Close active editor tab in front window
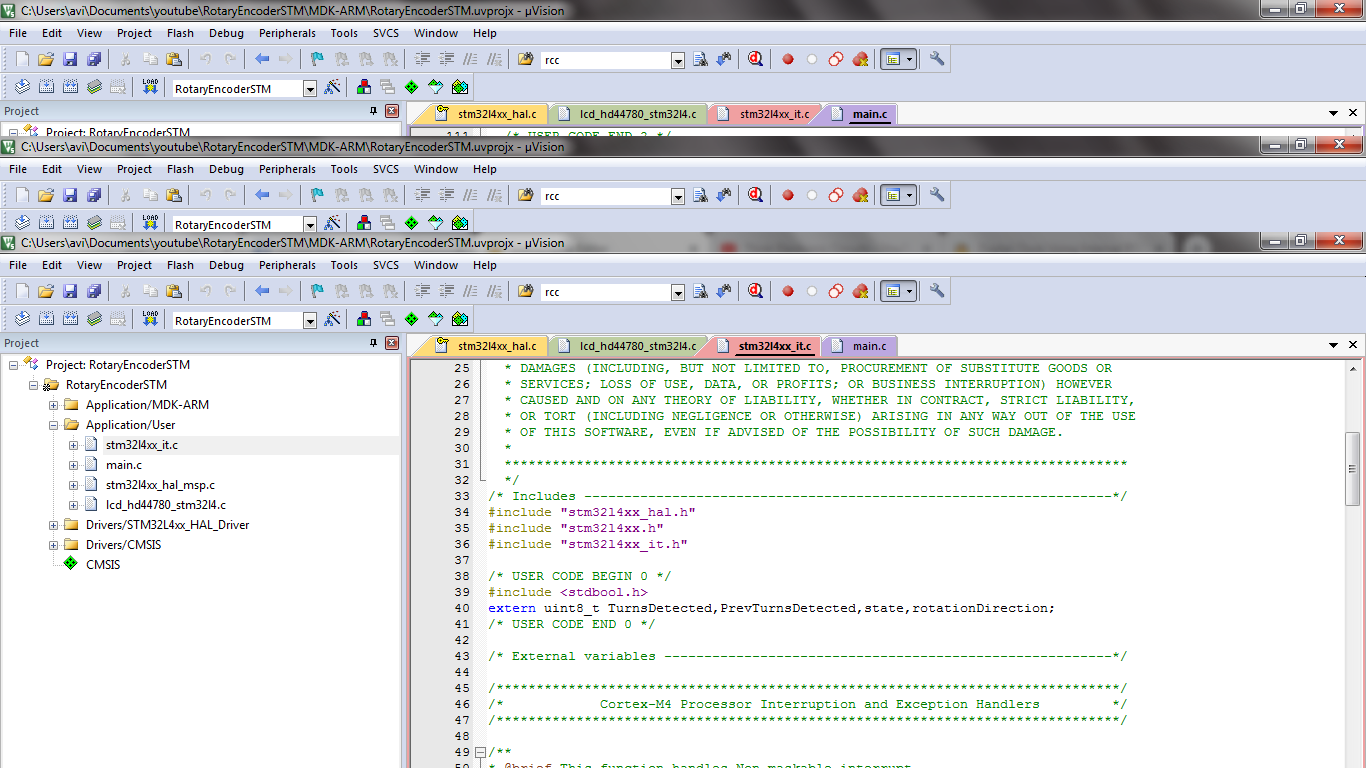This screenshot has width=1366, height=768. [x=1354, y=345]
